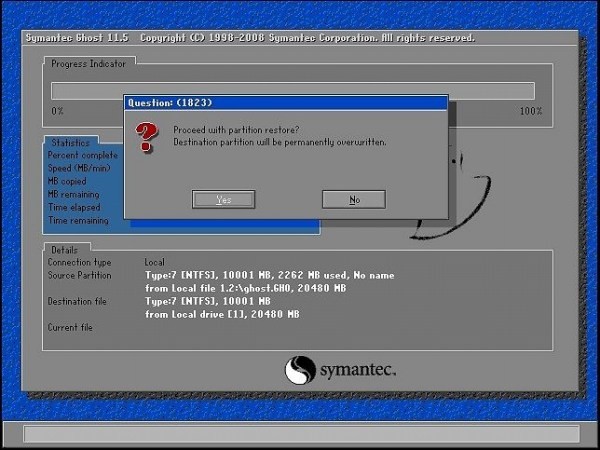Click the 'symantec.' brand text
The image size is (600, 450).
click(x=357, y=370)
